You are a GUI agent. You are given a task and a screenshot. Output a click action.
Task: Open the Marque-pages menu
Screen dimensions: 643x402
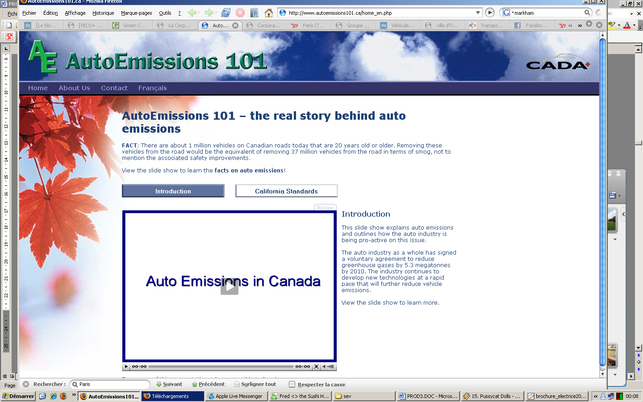[x=136, y=13]
